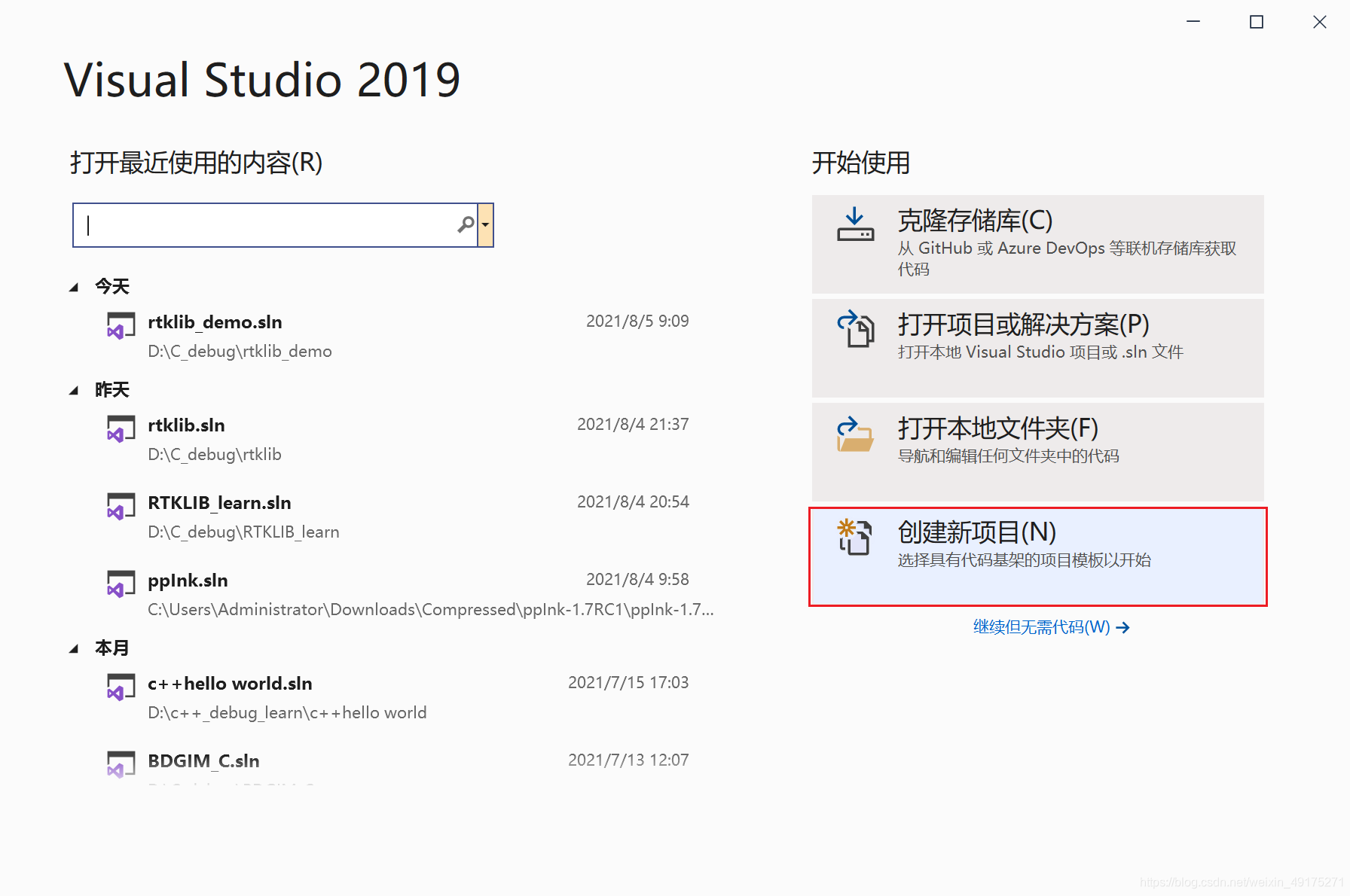Click the arrow beside 继续但无需代码

1123,628
